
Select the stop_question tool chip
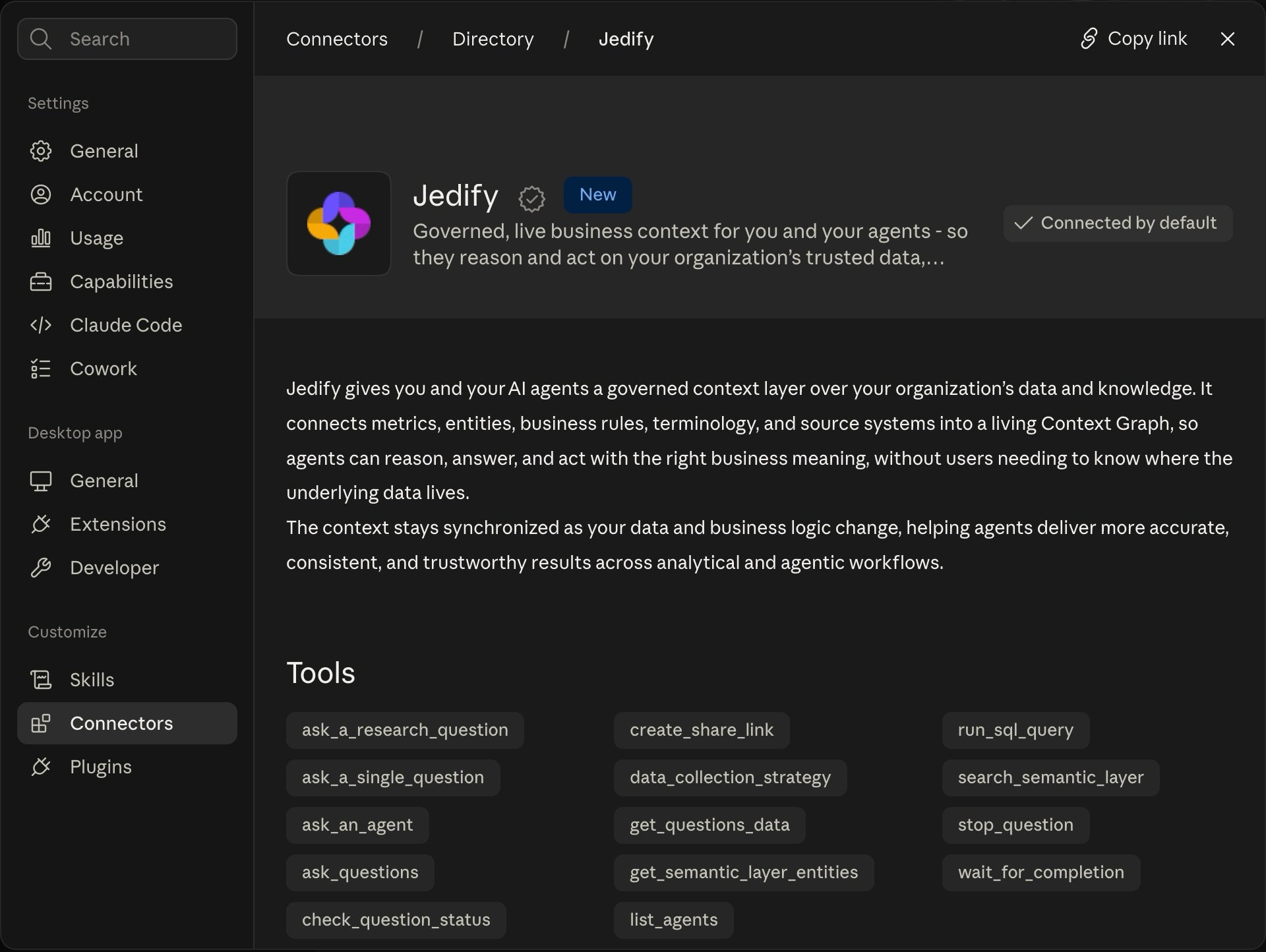(1015, 825)
